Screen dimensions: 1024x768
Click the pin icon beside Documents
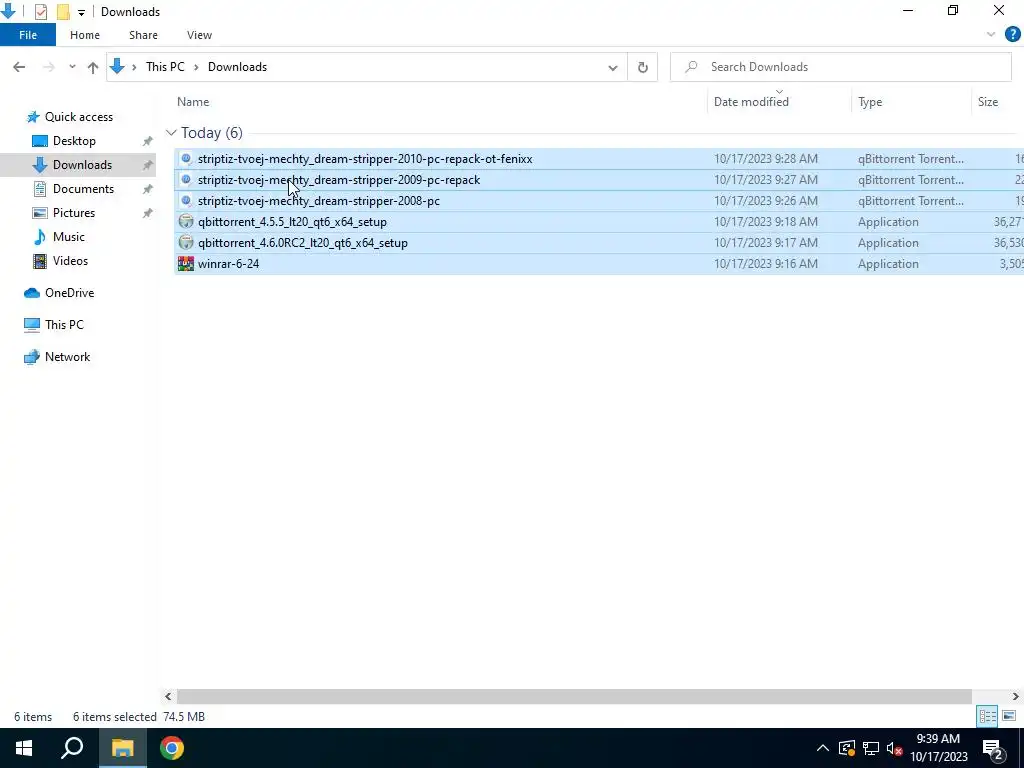pyautogui.click(x=148, y=189)
